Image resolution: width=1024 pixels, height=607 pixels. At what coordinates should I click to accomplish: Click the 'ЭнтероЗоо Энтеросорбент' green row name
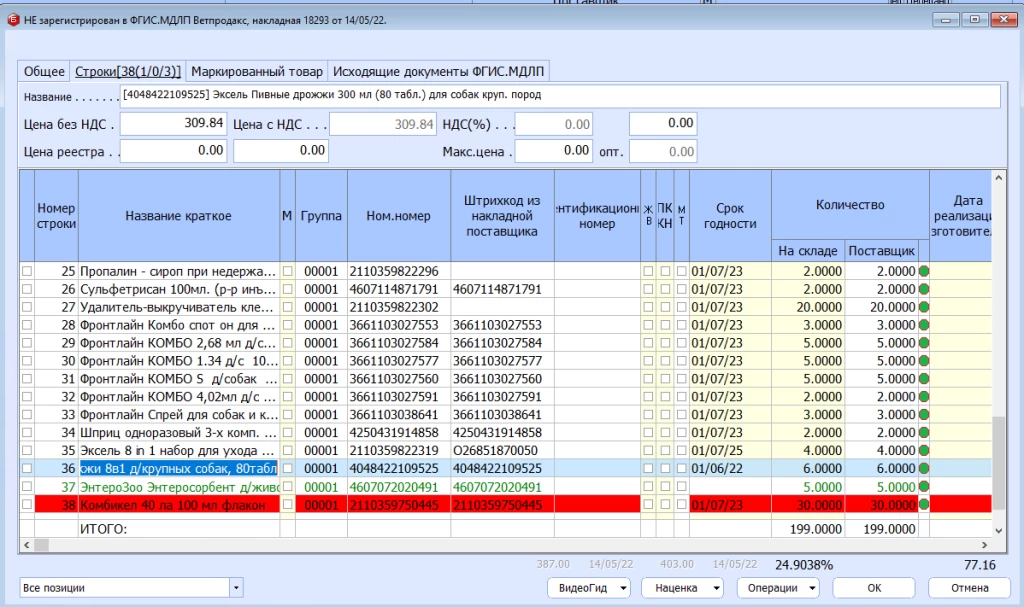179,487
